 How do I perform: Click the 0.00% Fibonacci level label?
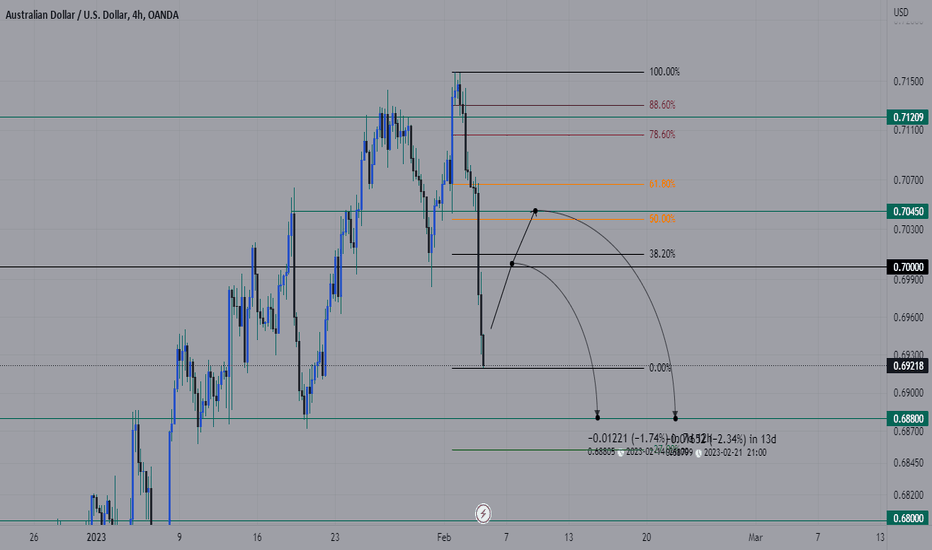pyautogui.click(x=660, y=368)
